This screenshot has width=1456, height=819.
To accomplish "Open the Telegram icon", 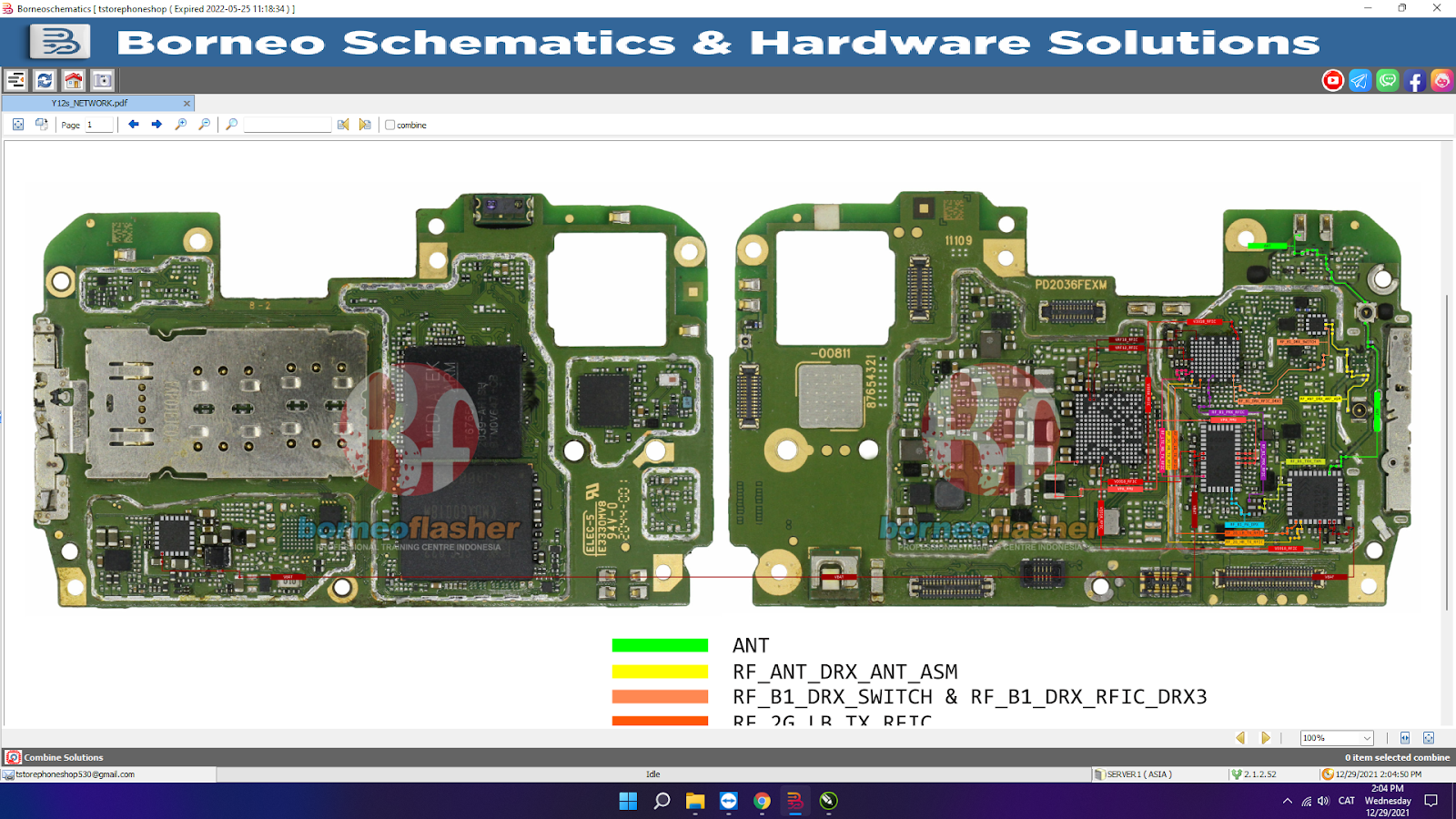I will coord(1360,81).
